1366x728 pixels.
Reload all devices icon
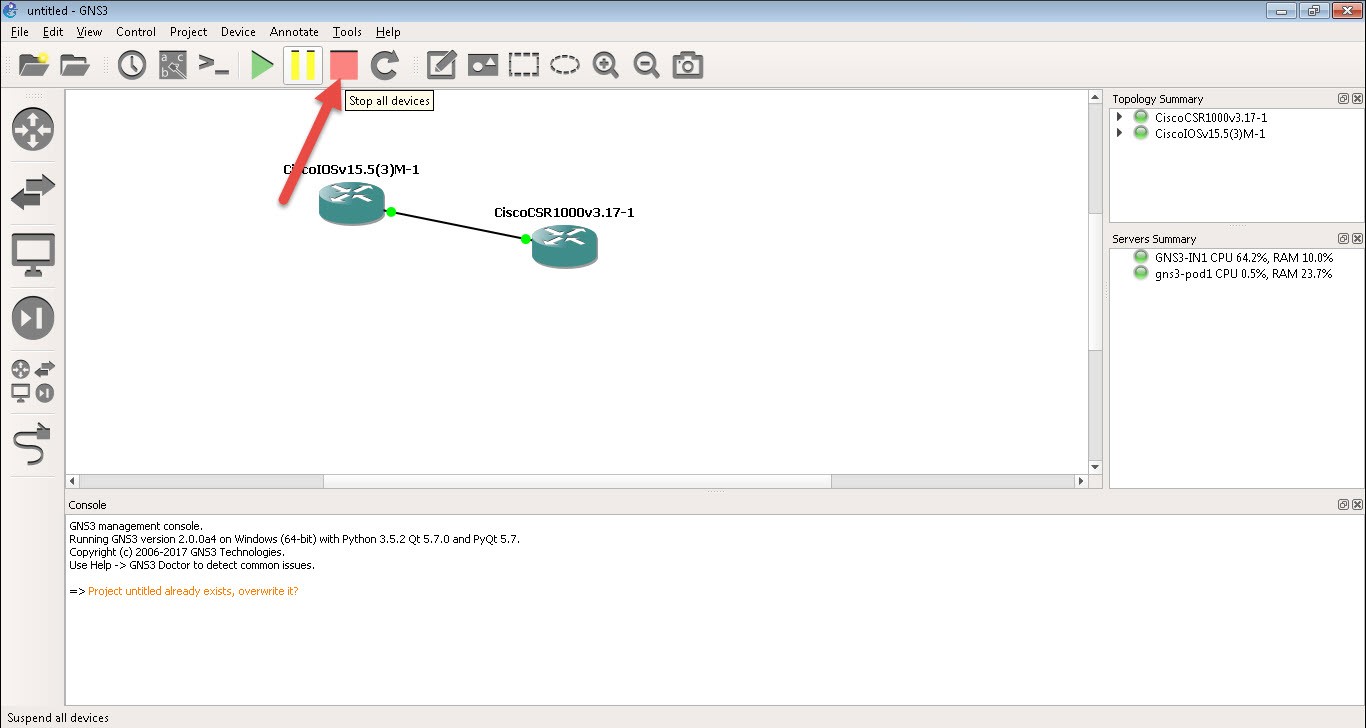tap(385, 66)
